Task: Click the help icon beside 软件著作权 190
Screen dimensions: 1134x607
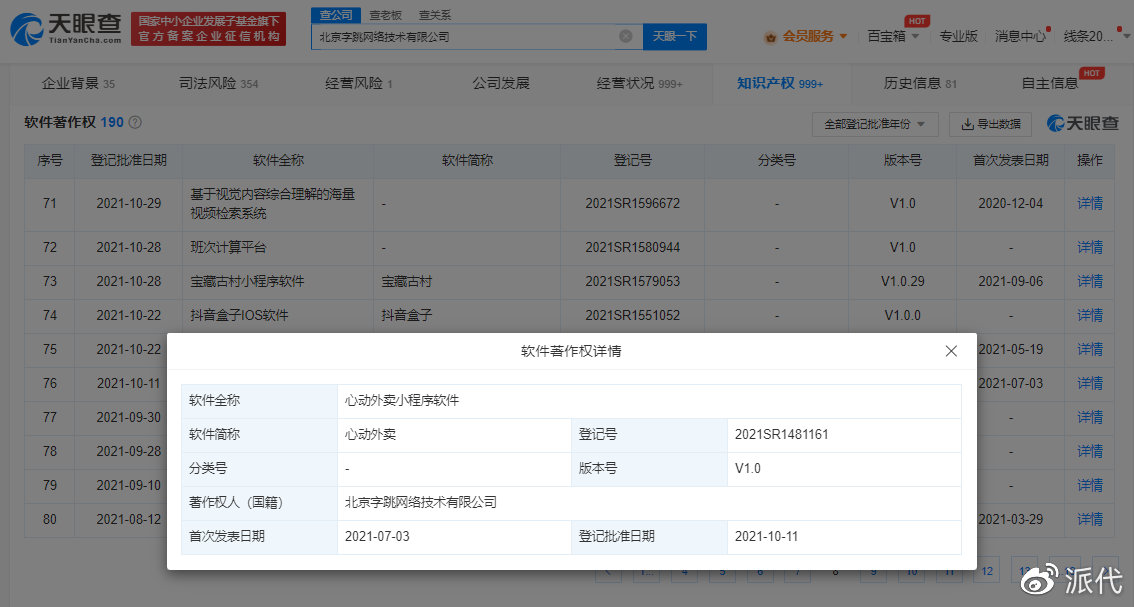Action: click(135, 122)
